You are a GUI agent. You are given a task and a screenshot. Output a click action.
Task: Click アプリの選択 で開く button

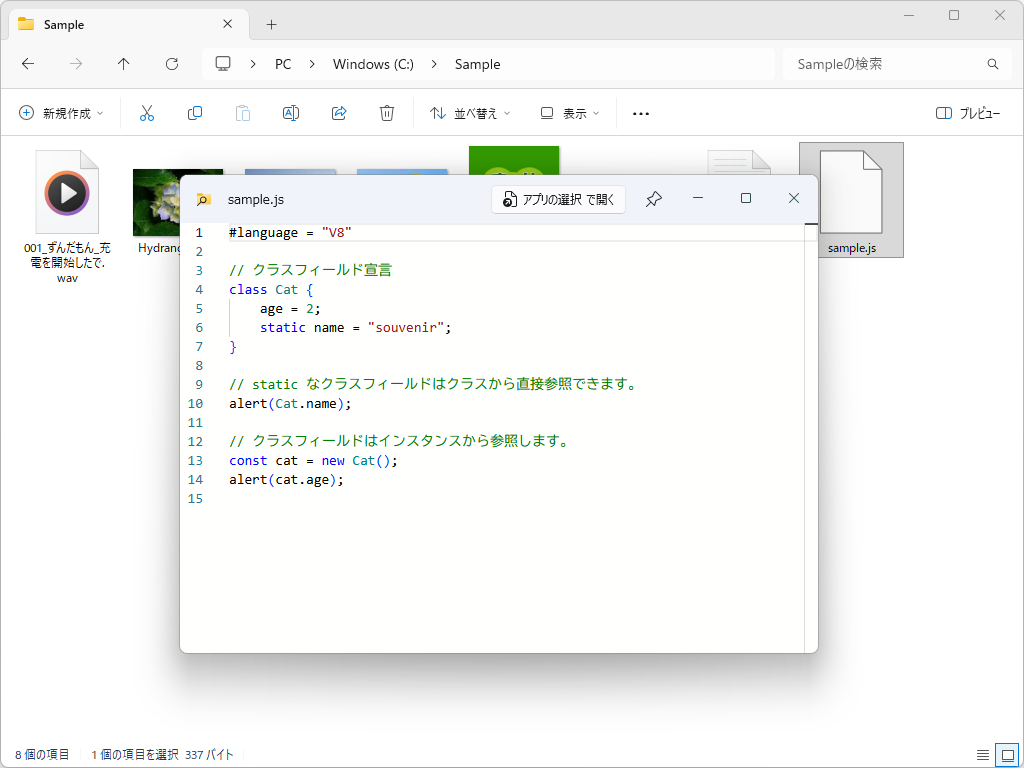tap(558, 199)
